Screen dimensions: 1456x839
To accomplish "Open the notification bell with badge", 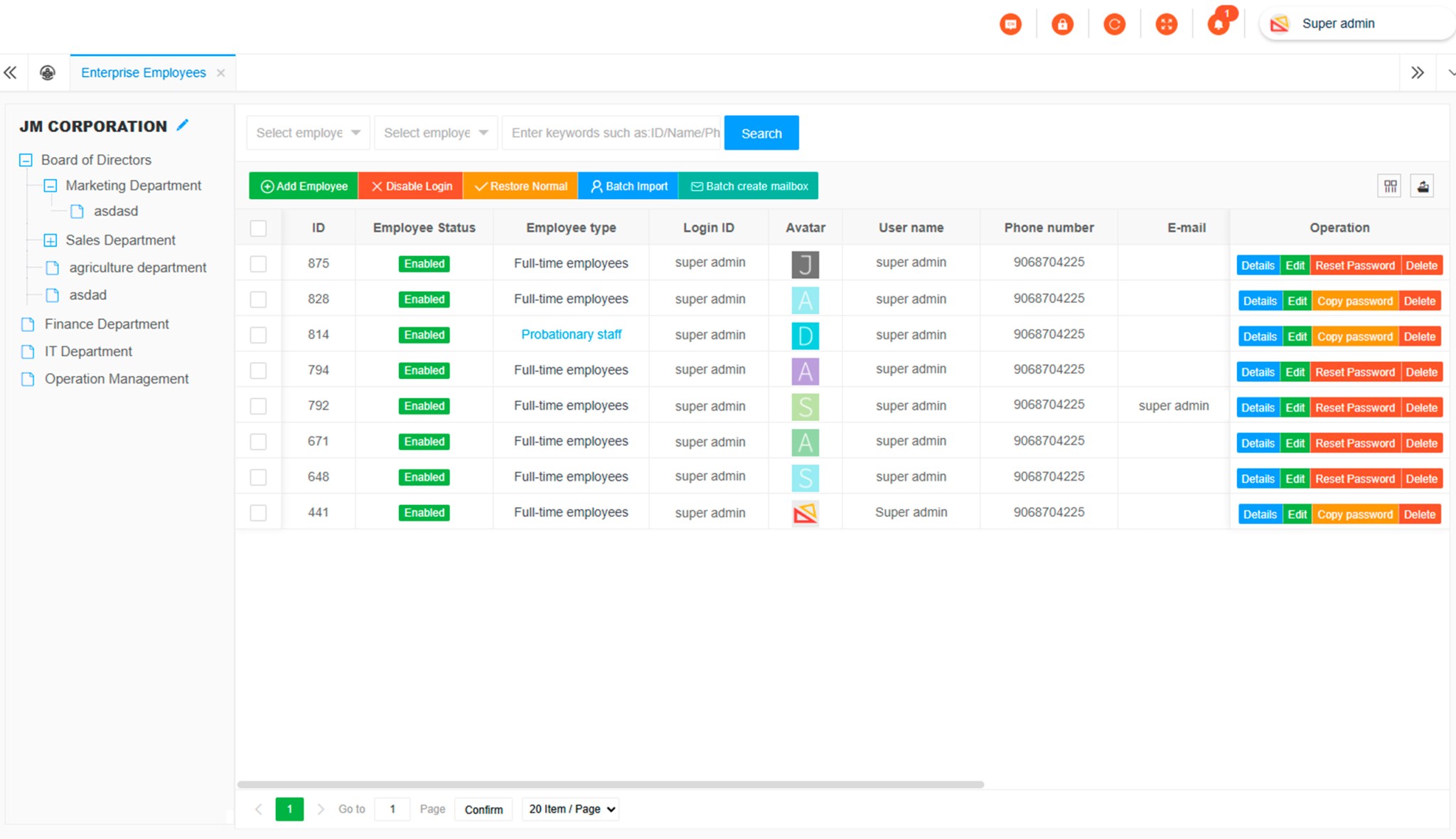I will (1220, 23).
